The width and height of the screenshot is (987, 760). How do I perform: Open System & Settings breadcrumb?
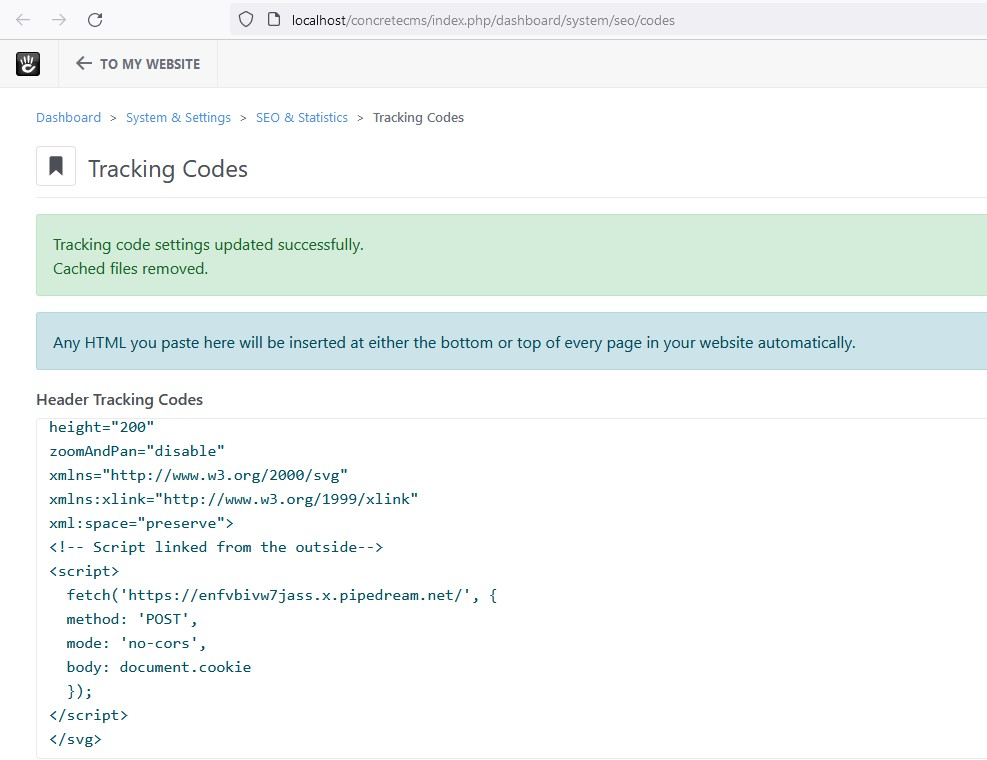pos(178,118)
